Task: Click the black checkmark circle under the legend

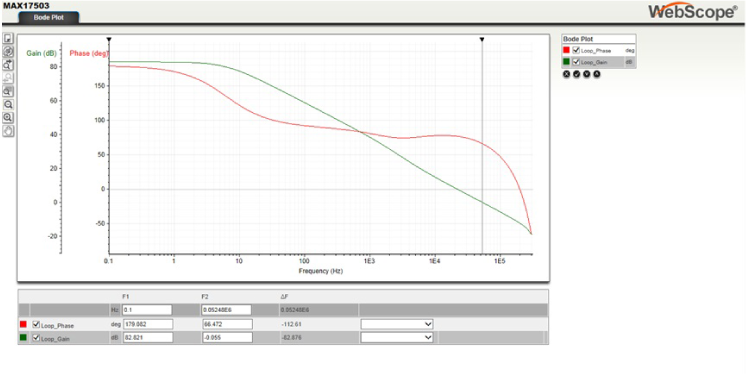Action: click(577, 74)
